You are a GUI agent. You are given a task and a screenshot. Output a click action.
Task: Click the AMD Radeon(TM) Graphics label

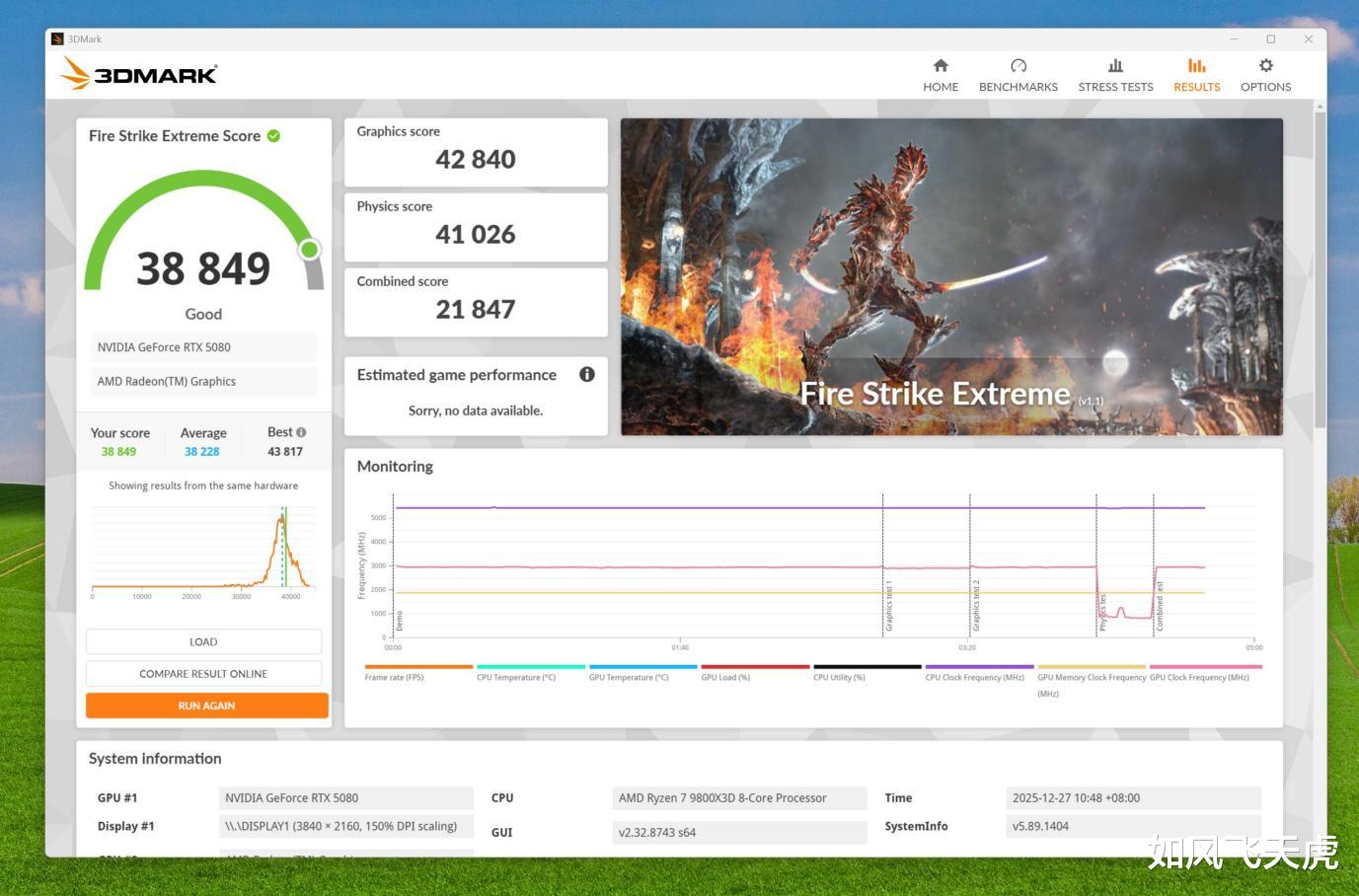[x=203, y=382]
